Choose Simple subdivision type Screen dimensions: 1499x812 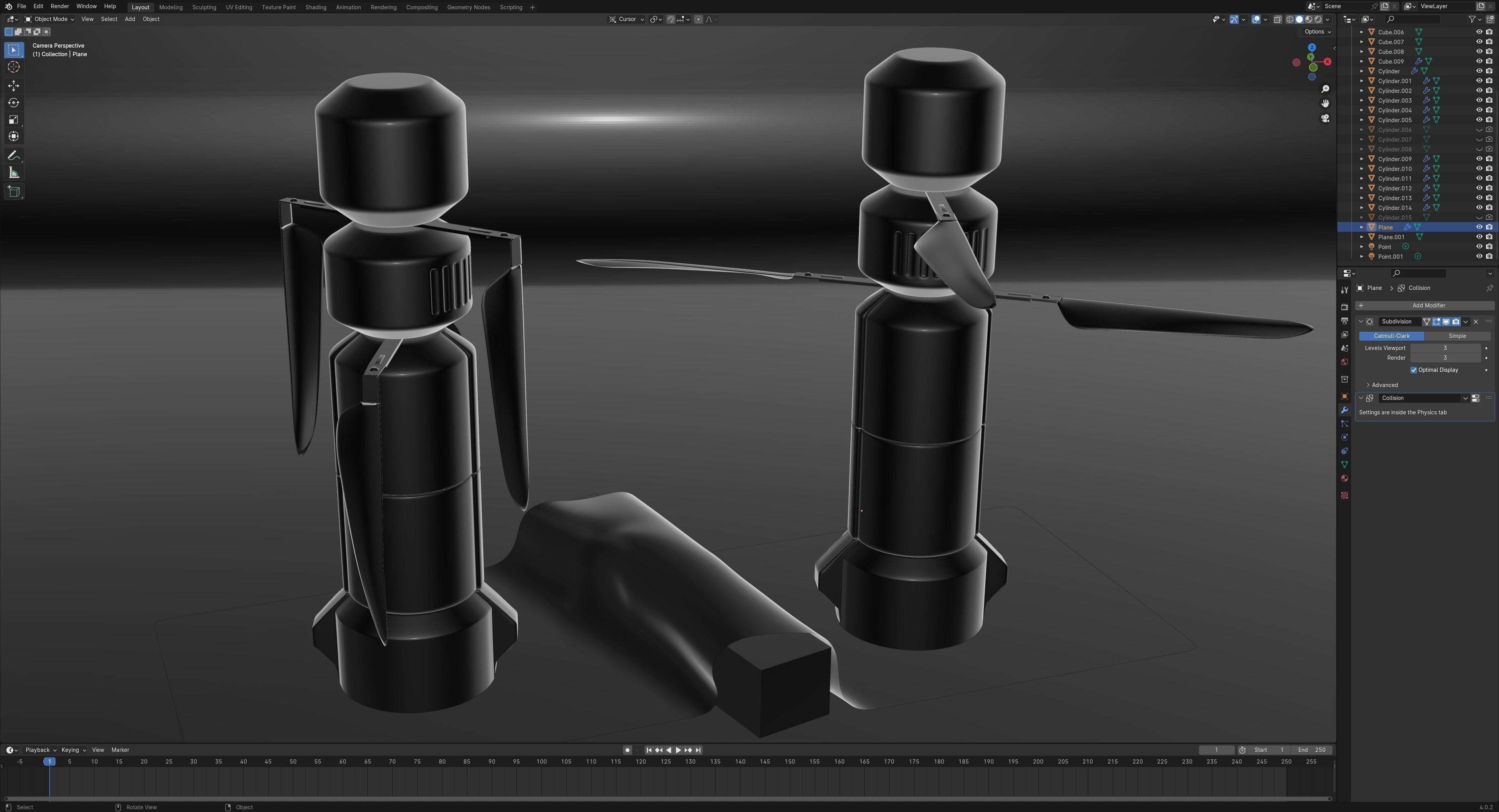1457,336
